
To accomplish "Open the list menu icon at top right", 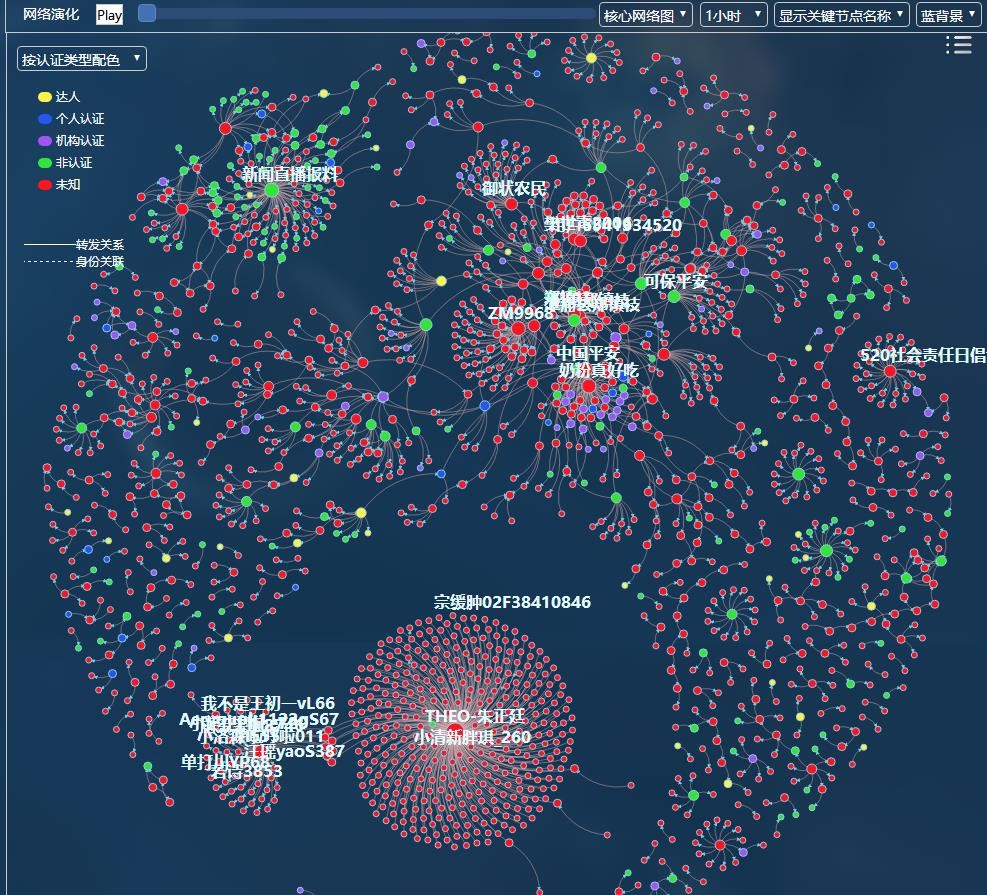I will click(958, 45).
